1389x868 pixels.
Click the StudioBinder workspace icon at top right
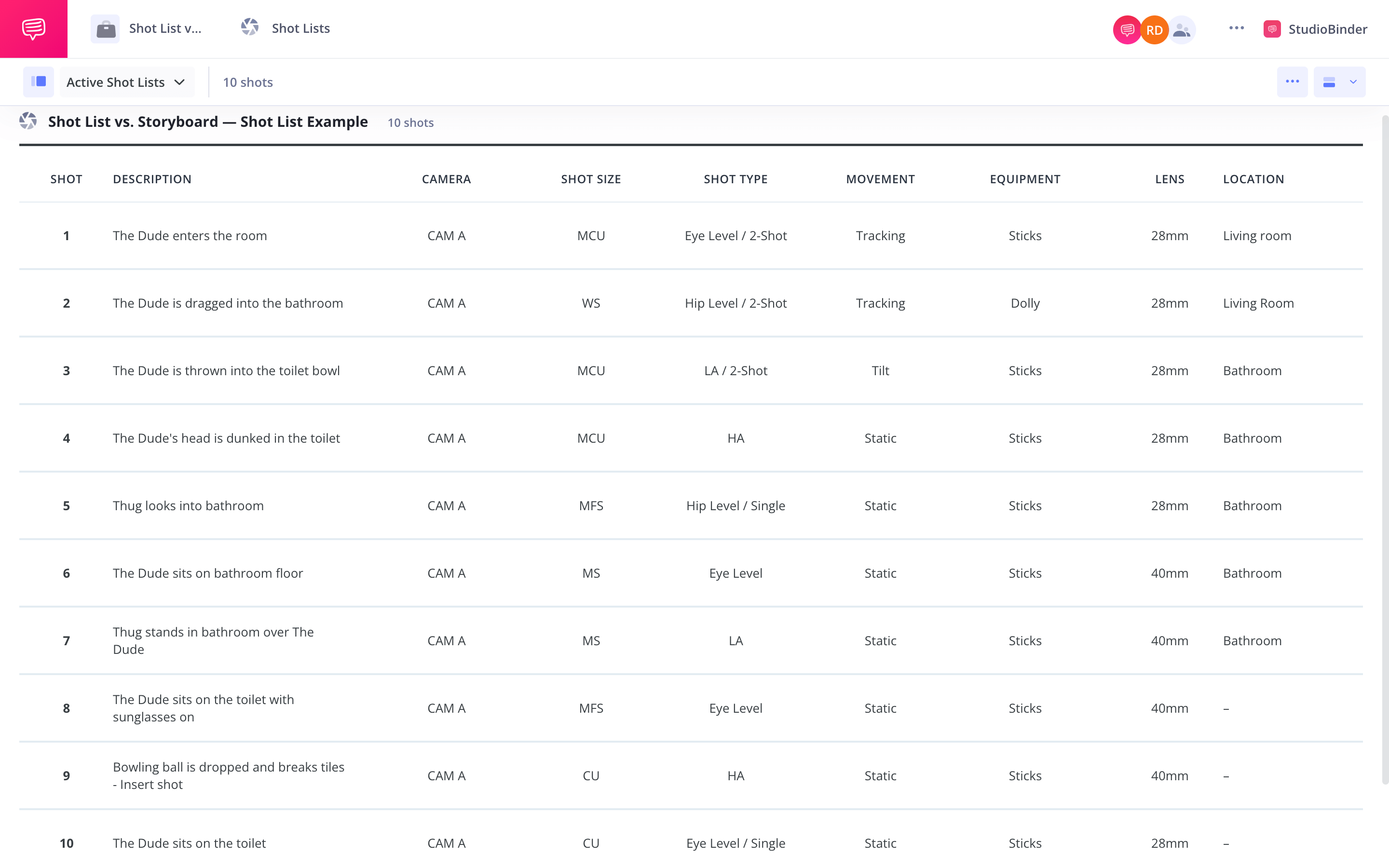point(1272,29)
